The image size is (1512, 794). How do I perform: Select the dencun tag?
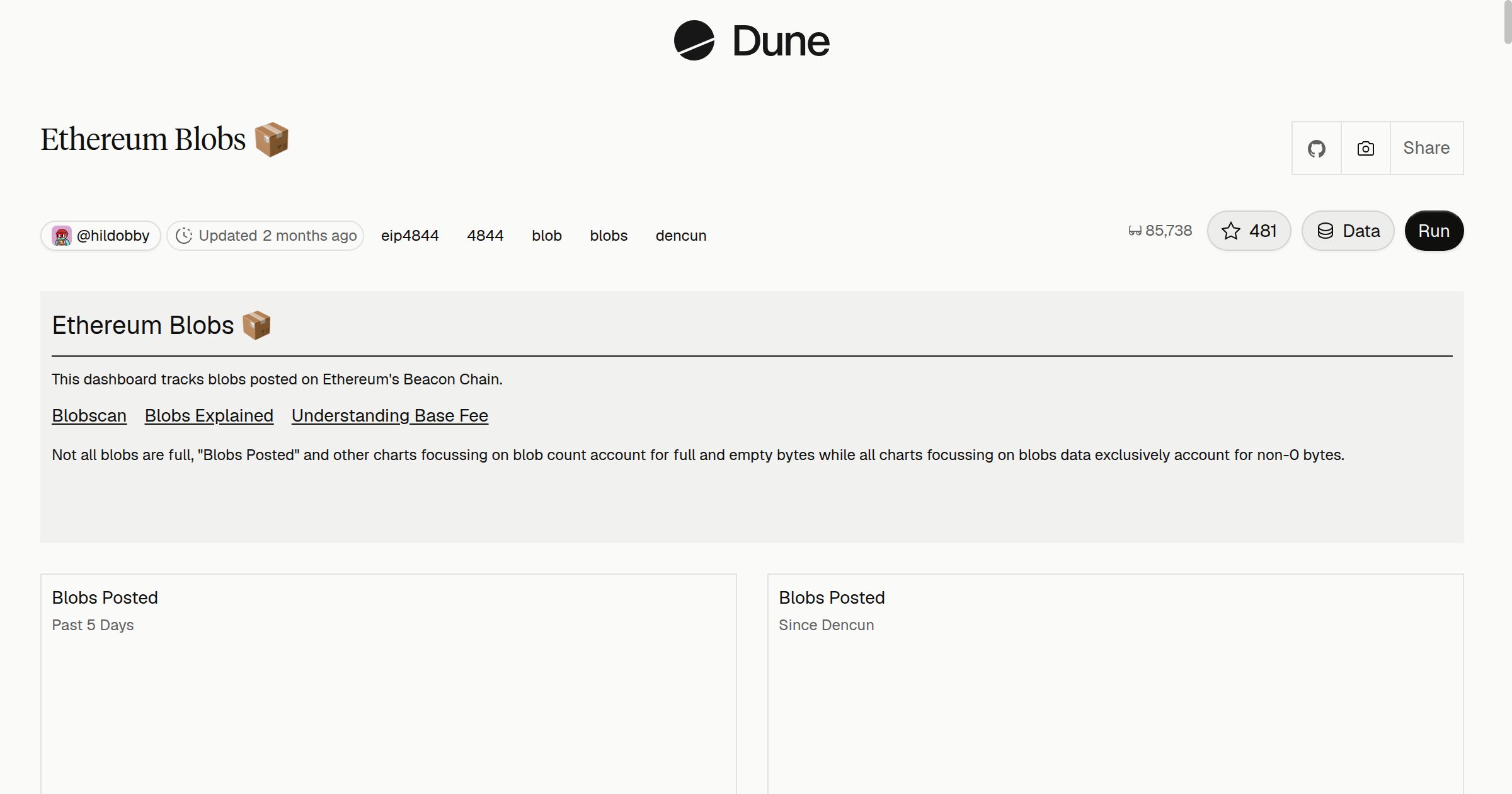(x=681, y=236)
